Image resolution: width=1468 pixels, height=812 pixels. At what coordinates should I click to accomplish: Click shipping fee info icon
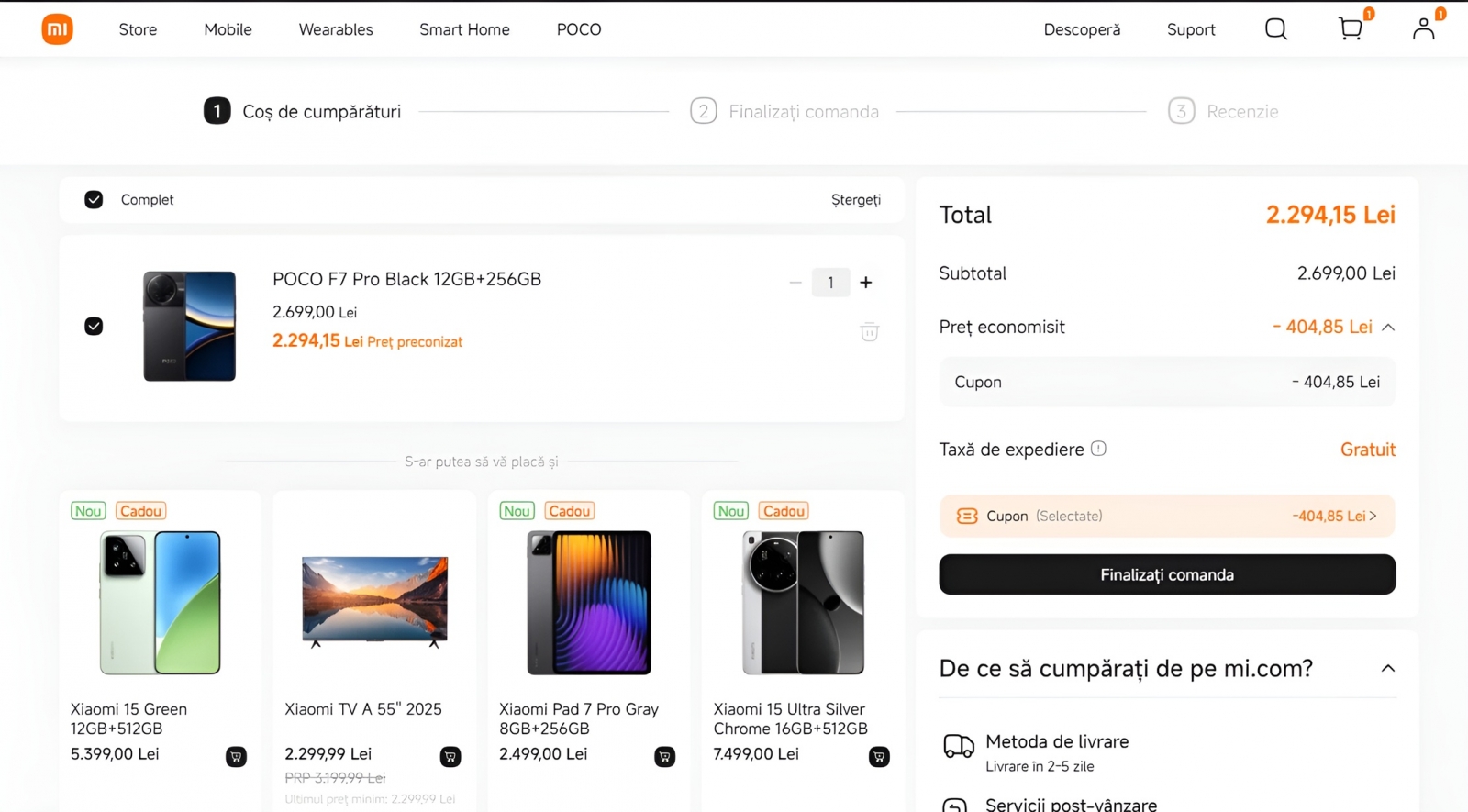(x=1098, y=449)
